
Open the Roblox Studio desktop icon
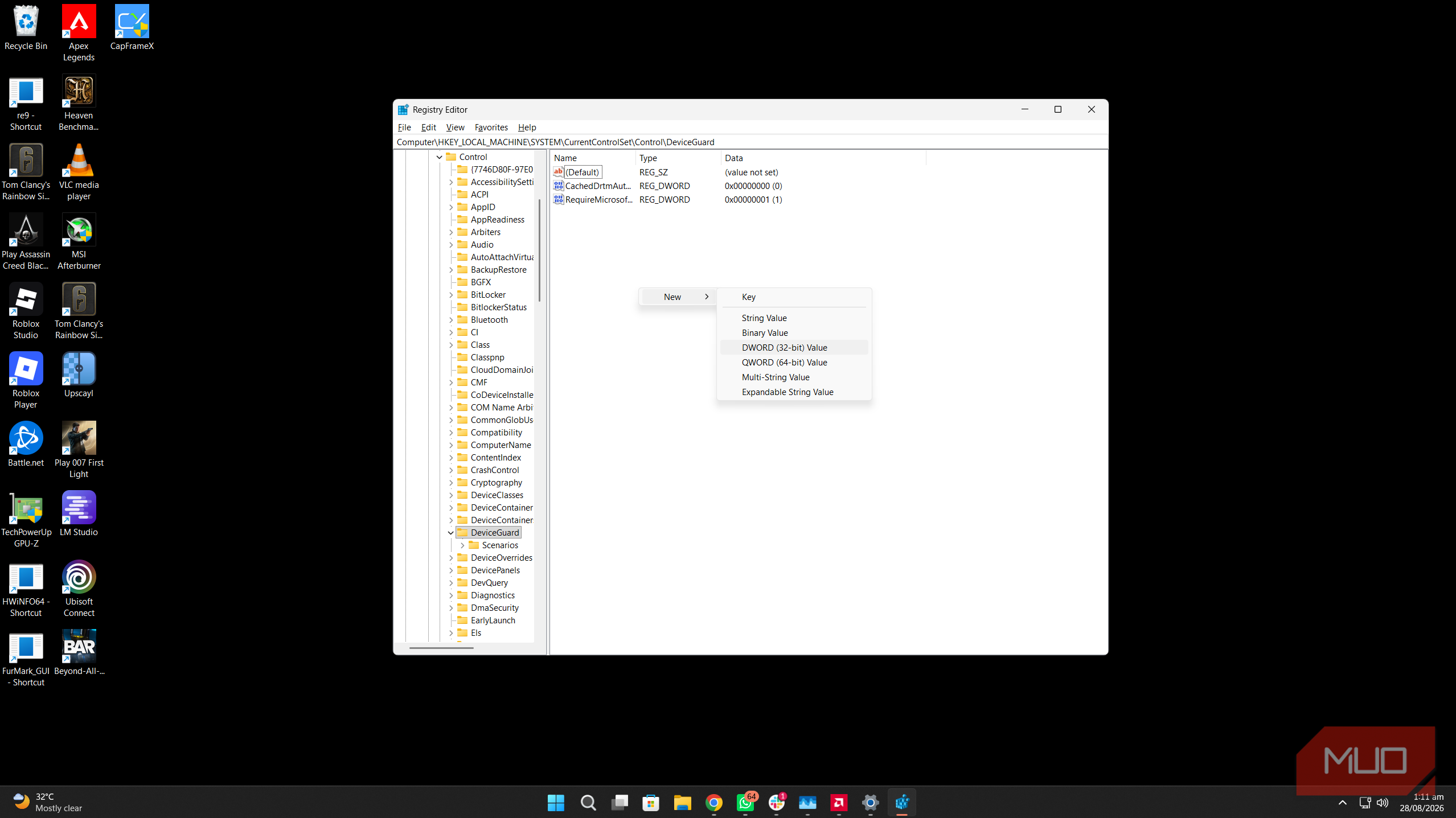coord(26,311)
